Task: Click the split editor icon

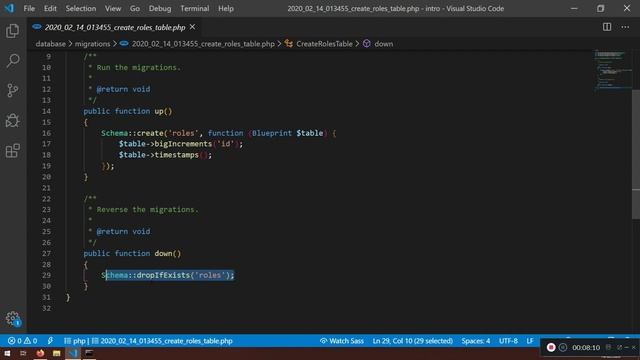Action: (x=607, y=27)
